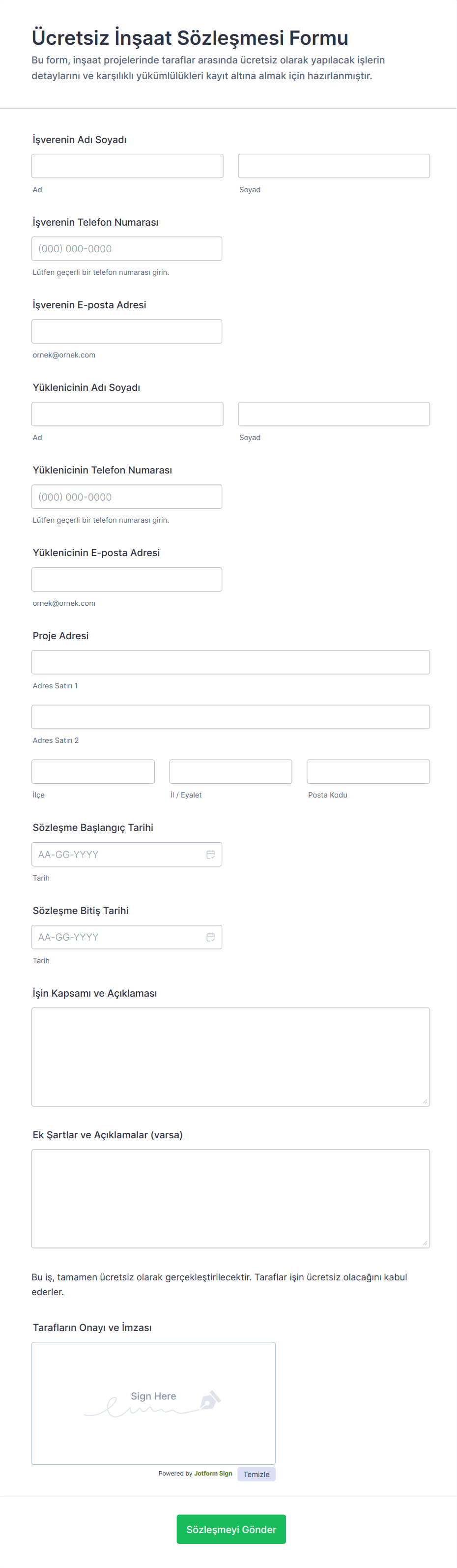Click Yüklenicinin Telefon Numarası input
This screenshot has width=457, height=1568.
(x=127, y=497)
